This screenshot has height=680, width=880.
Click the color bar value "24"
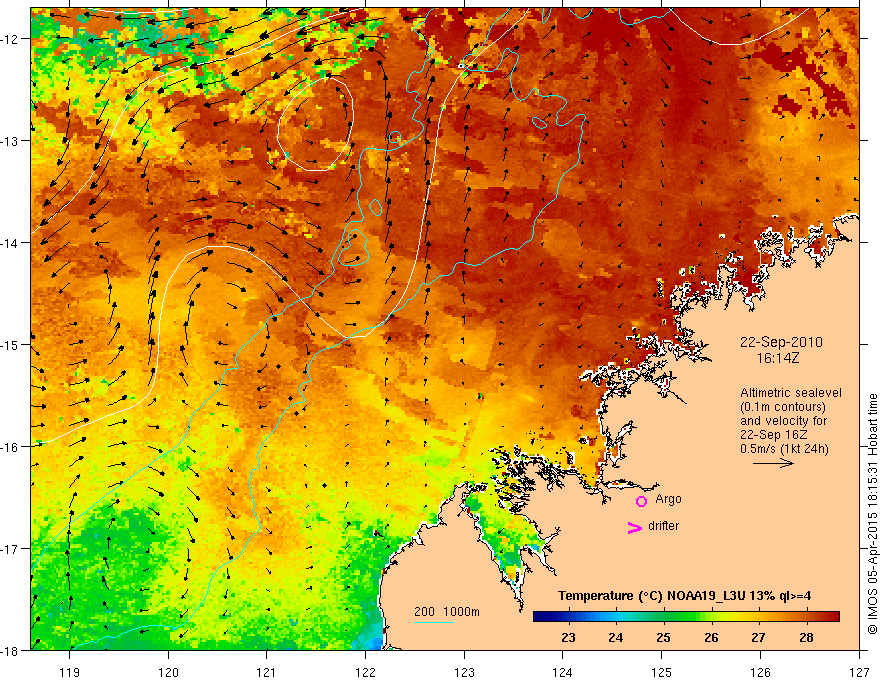click(x=616, y=637)
